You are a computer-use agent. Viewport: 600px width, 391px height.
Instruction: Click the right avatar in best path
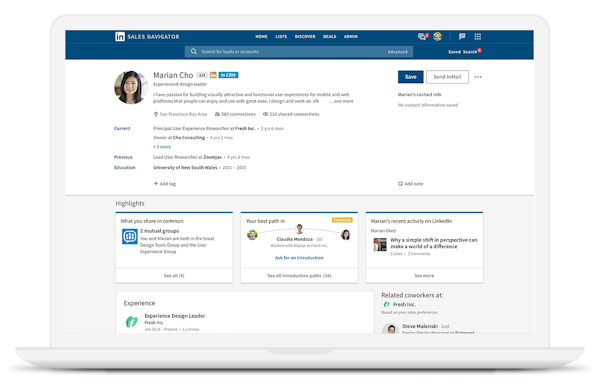click(x=346, y=235)
